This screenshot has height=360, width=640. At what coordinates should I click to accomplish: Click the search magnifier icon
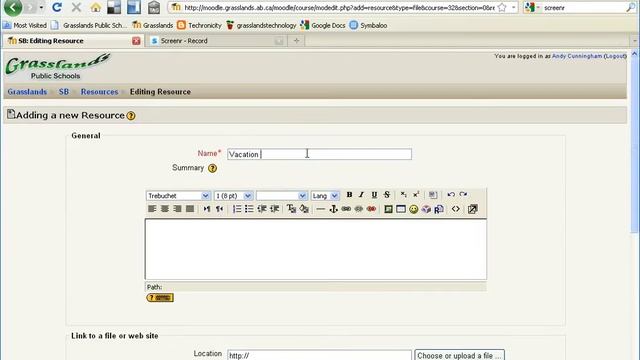point(631,7)
